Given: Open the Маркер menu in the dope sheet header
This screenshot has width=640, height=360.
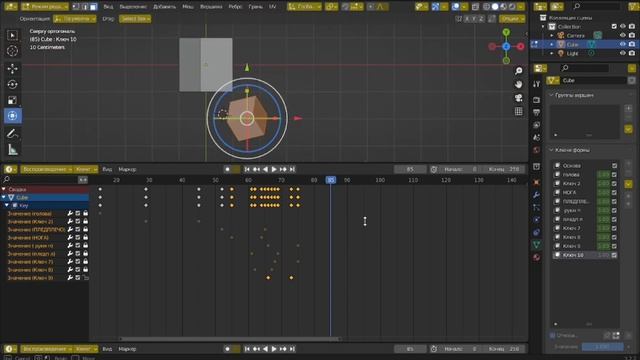Looking at the screenshot, I should 127,169.
